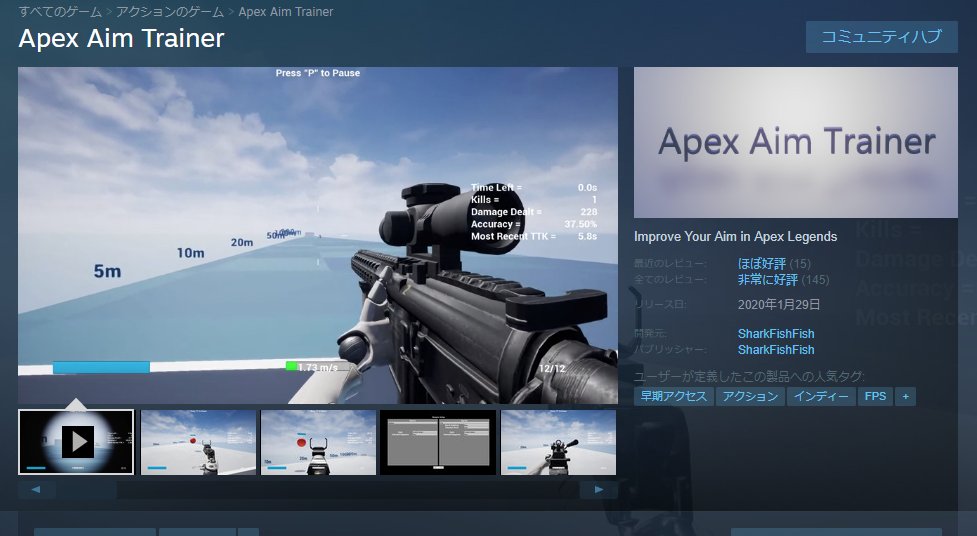The width and height of the screenshot is (977, 536).
Task: Click the Apex Aim Trainer page title
Action: tap(122, 39)
